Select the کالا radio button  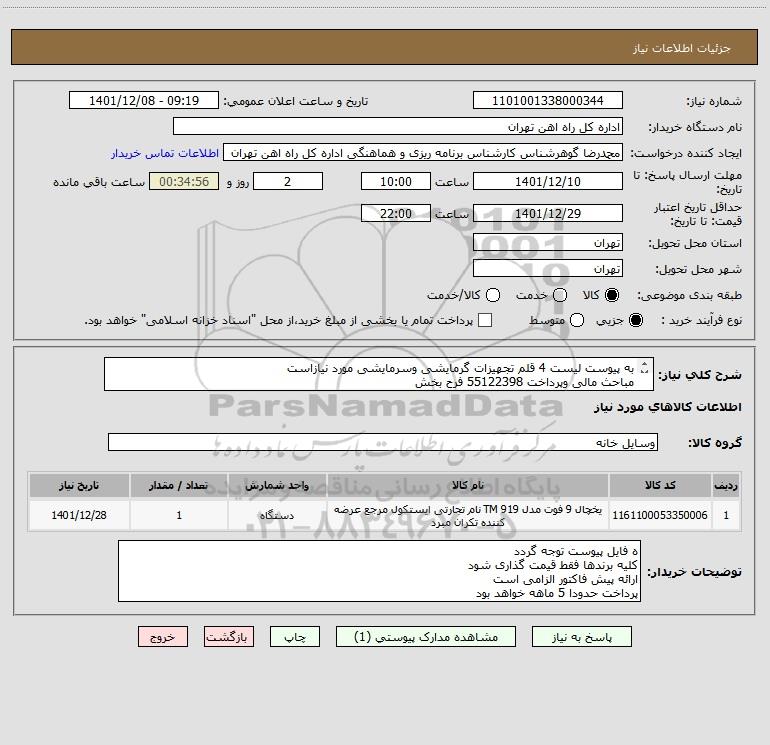(612, 295)
